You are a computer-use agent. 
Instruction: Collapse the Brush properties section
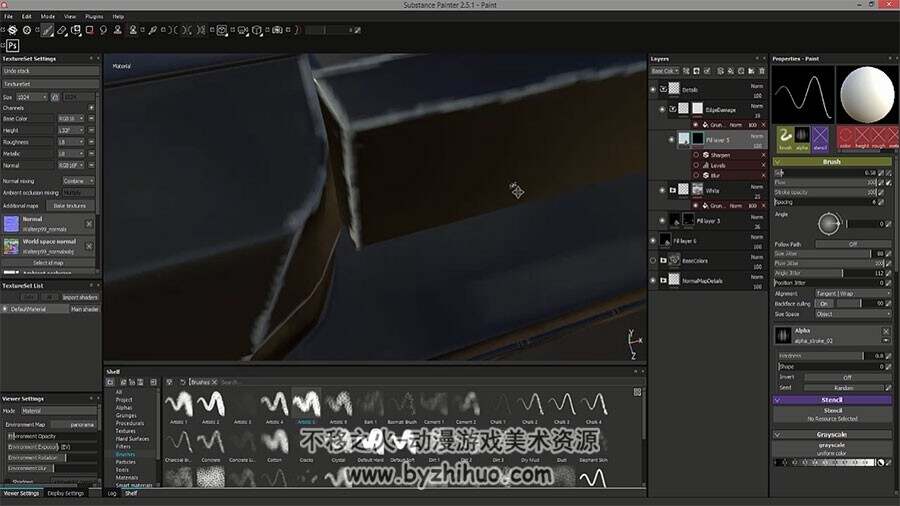pyautogui.click(x=778, y=162)
